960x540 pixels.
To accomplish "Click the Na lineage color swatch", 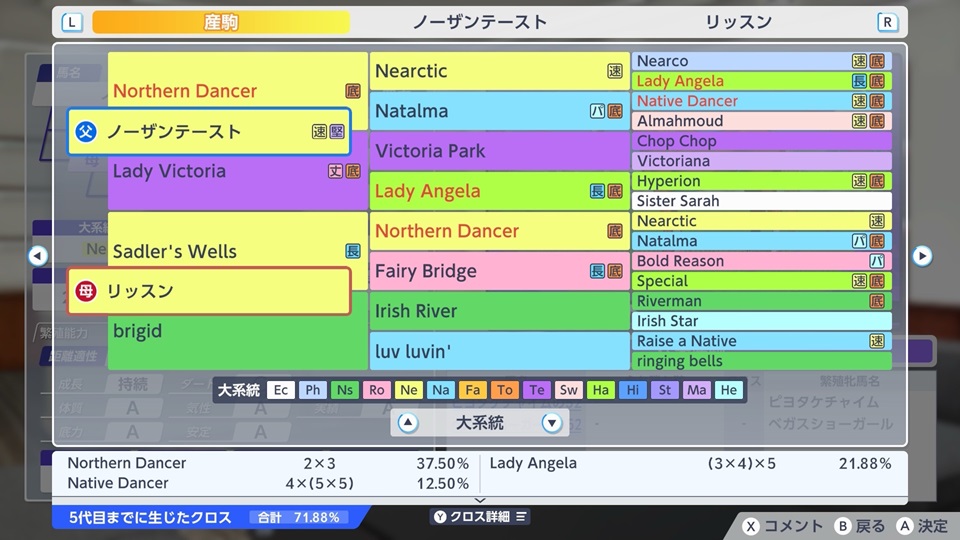I will (441, 390).
